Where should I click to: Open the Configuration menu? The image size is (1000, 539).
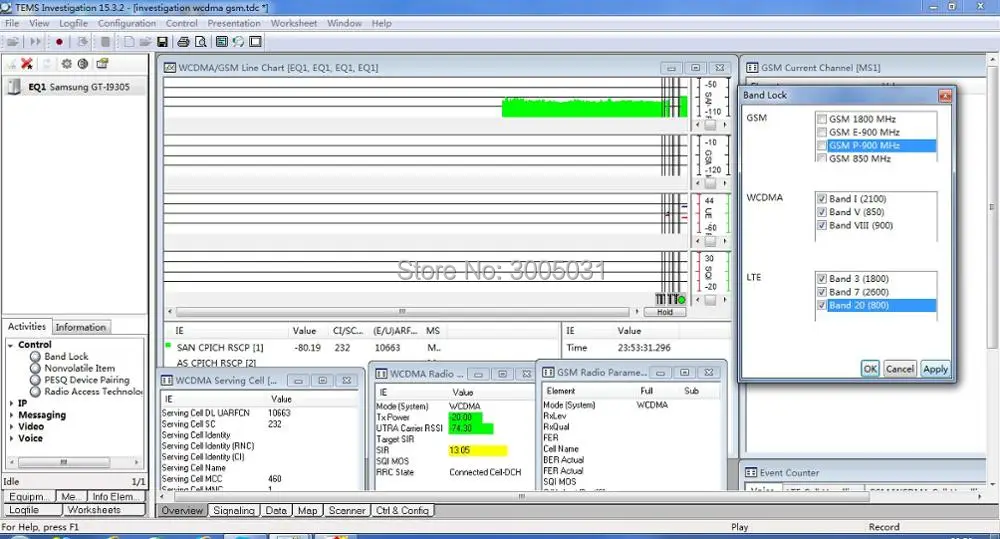(x=126, y=24)
